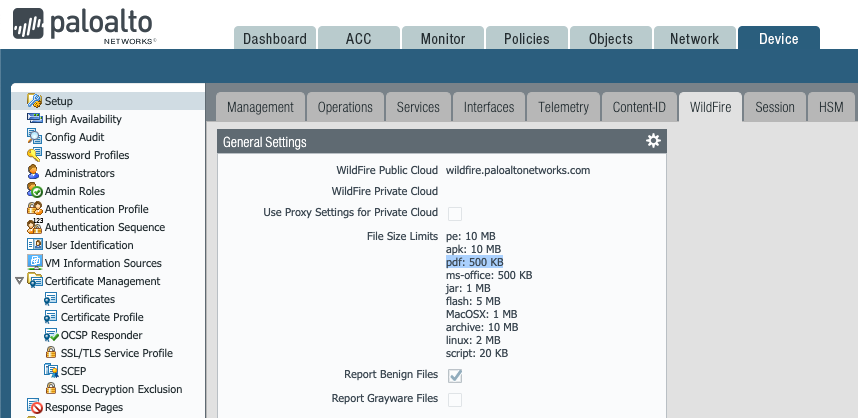Click the Password Profiles icon
Image resolution: width=858 pixels, height=418 pixels.
point(34,155)
